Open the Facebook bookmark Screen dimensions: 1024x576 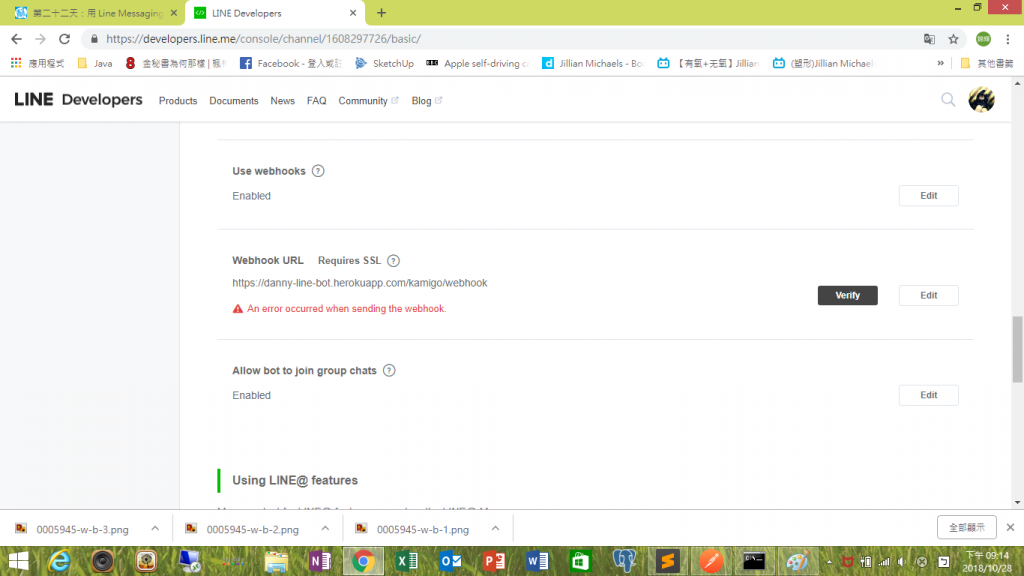[x=291, y=63]
